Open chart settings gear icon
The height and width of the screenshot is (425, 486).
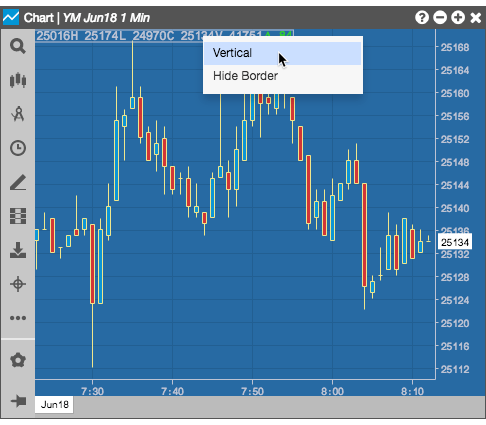tap(18, 360)
